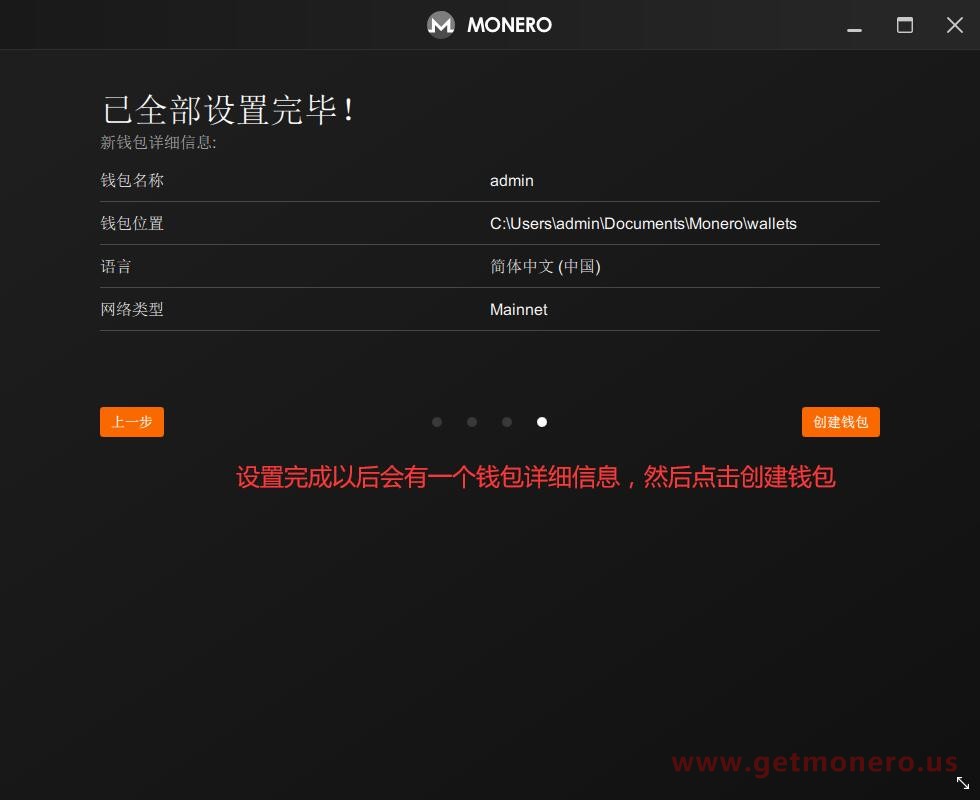Image resolution: width=980 pixels, height=800 pixels.
Task: Click the MONERO title text
Action: tap(509, 25)
